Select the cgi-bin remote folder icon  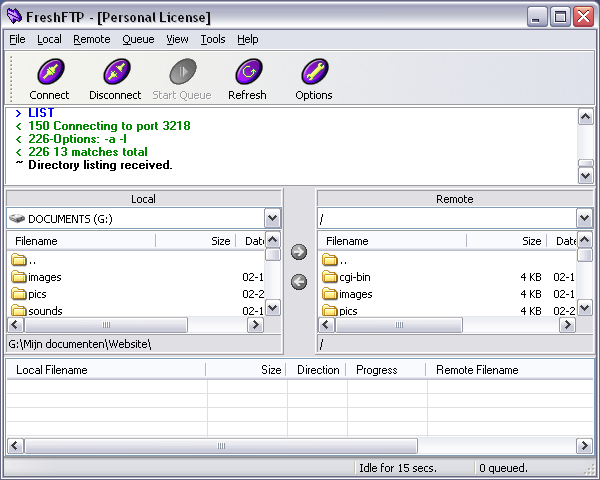point(330,277)
